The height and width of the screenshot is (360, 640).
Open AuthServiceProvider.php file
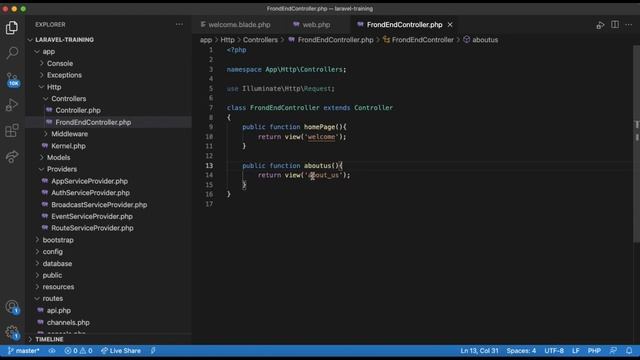(90, 193)
